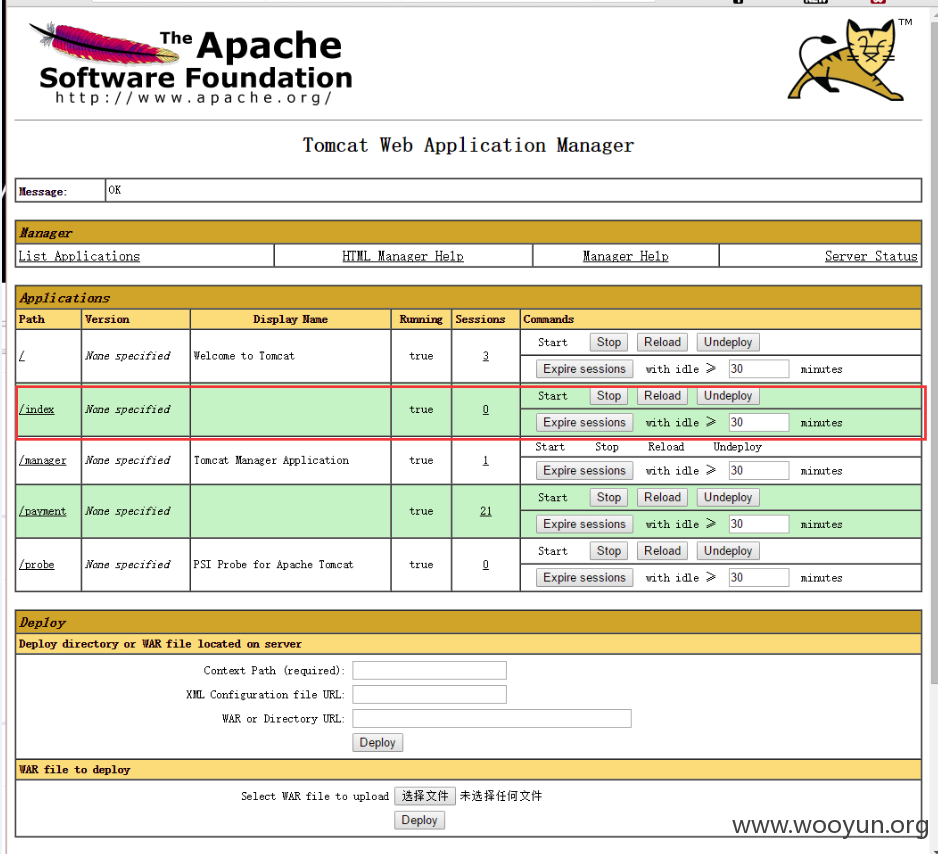938x854 pixels.
Task: Click the Tomcat cat logo
Action: click(848, 60)
